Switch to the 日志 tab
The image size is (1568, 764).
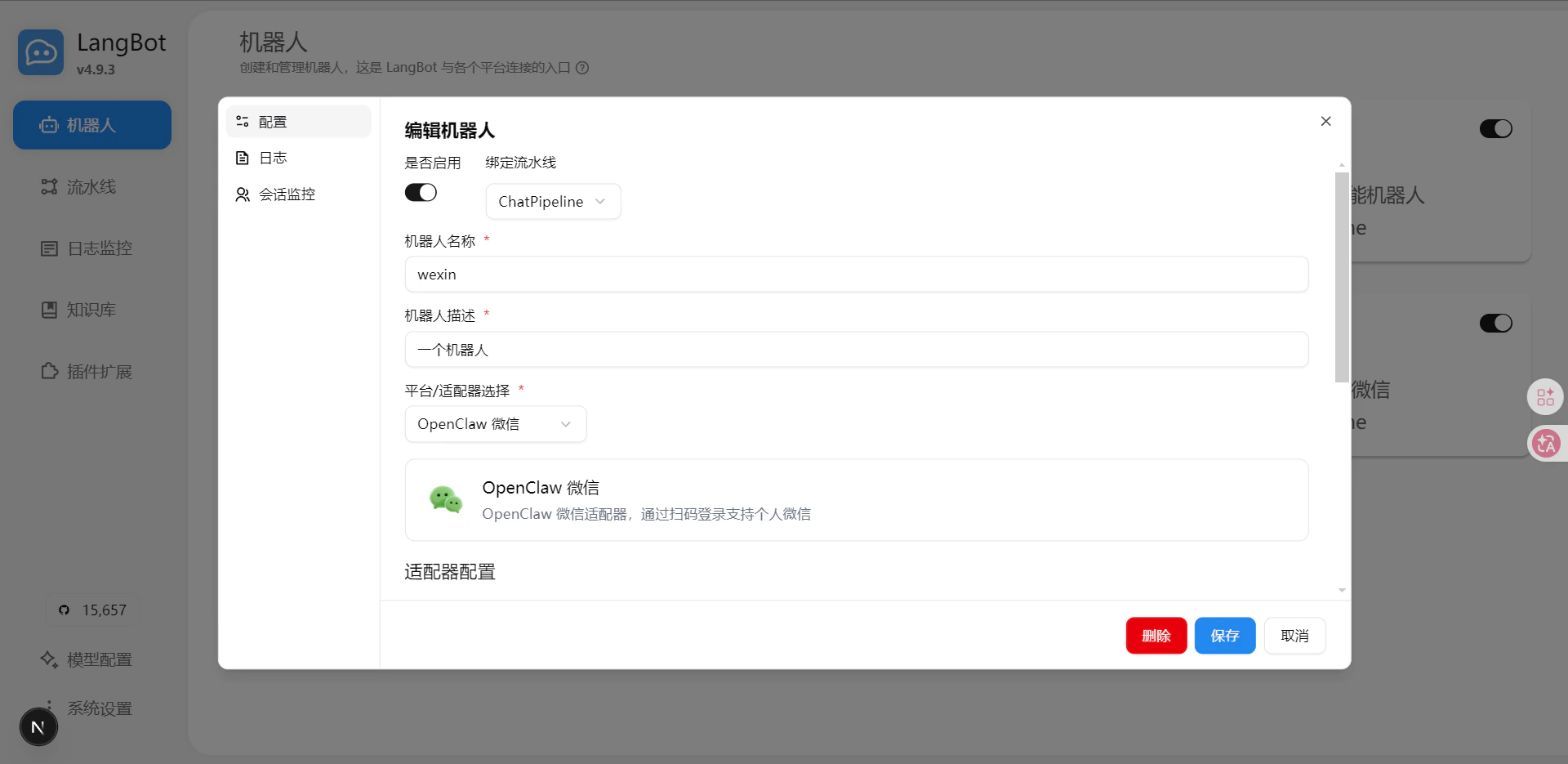coord(273,157)
